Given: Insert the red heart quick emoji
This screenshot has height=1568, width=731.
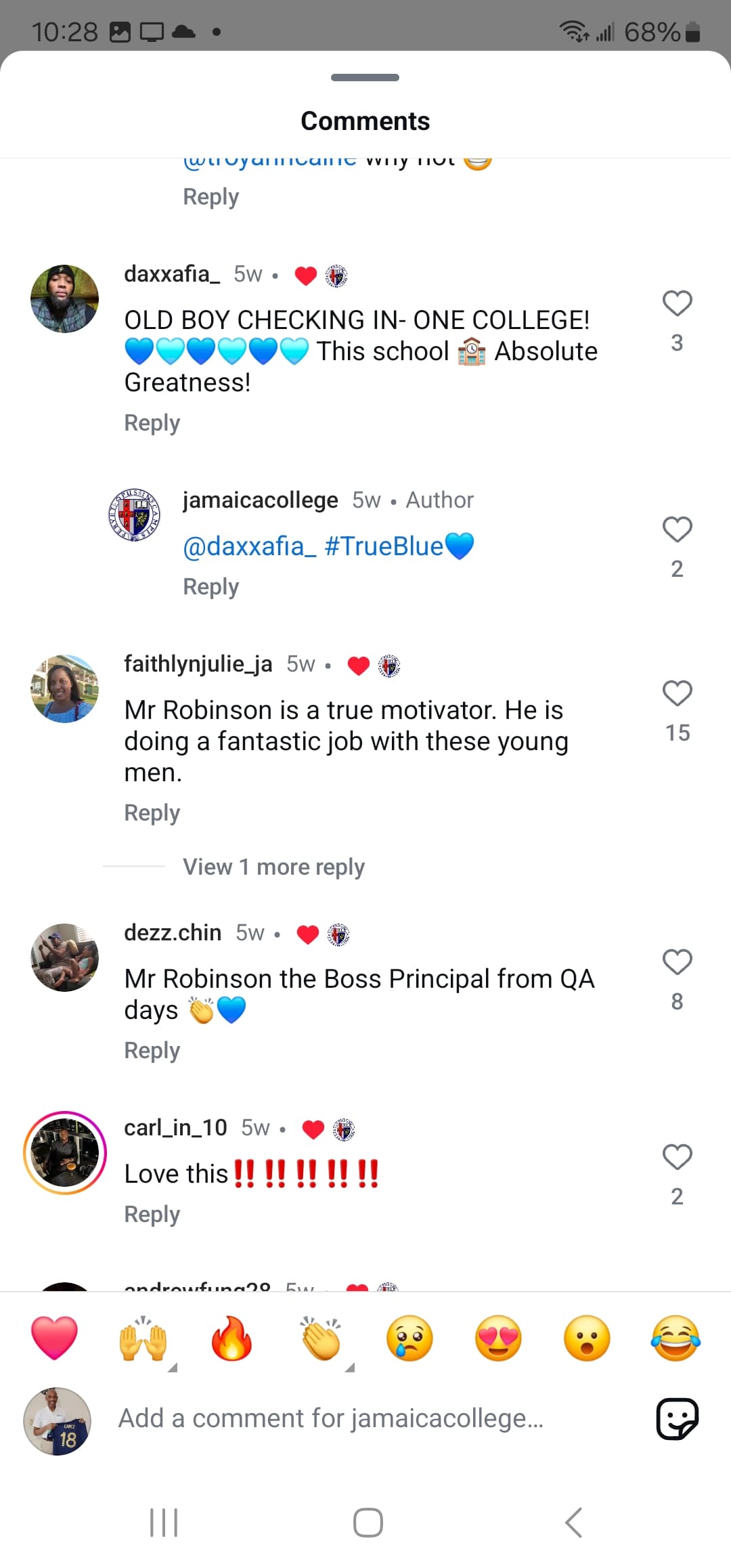Looking at the screenshot, I should (x=54, y=1338).
